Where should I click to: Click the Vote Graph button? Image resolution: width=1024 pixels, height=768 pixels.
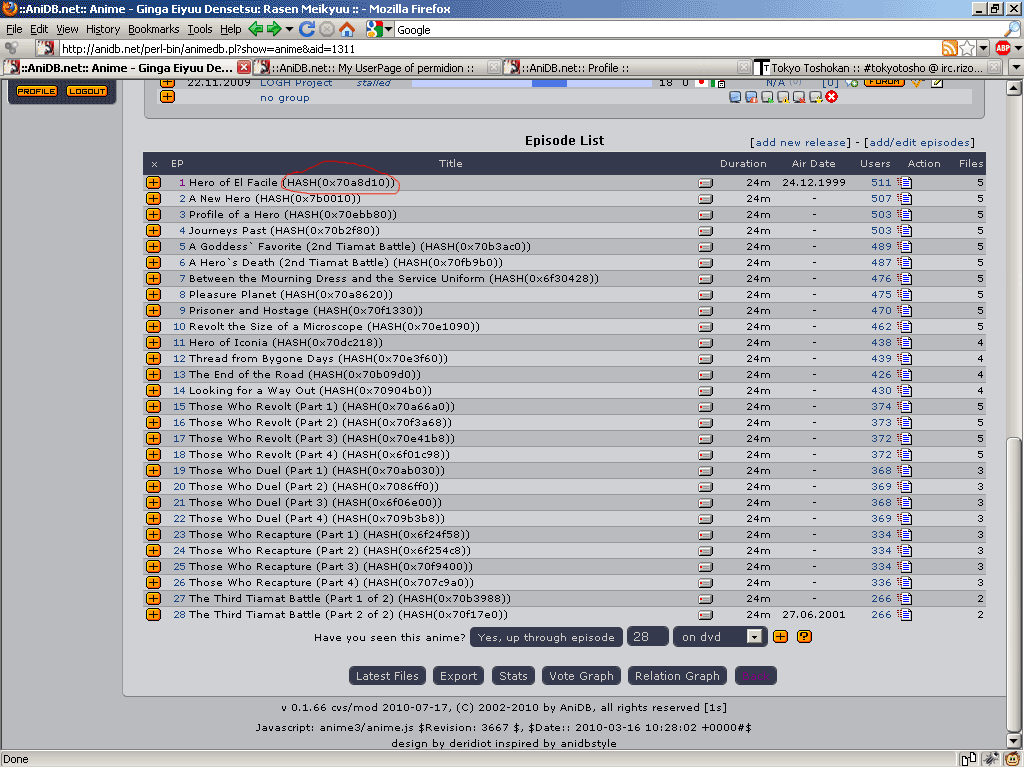[582, 676]
